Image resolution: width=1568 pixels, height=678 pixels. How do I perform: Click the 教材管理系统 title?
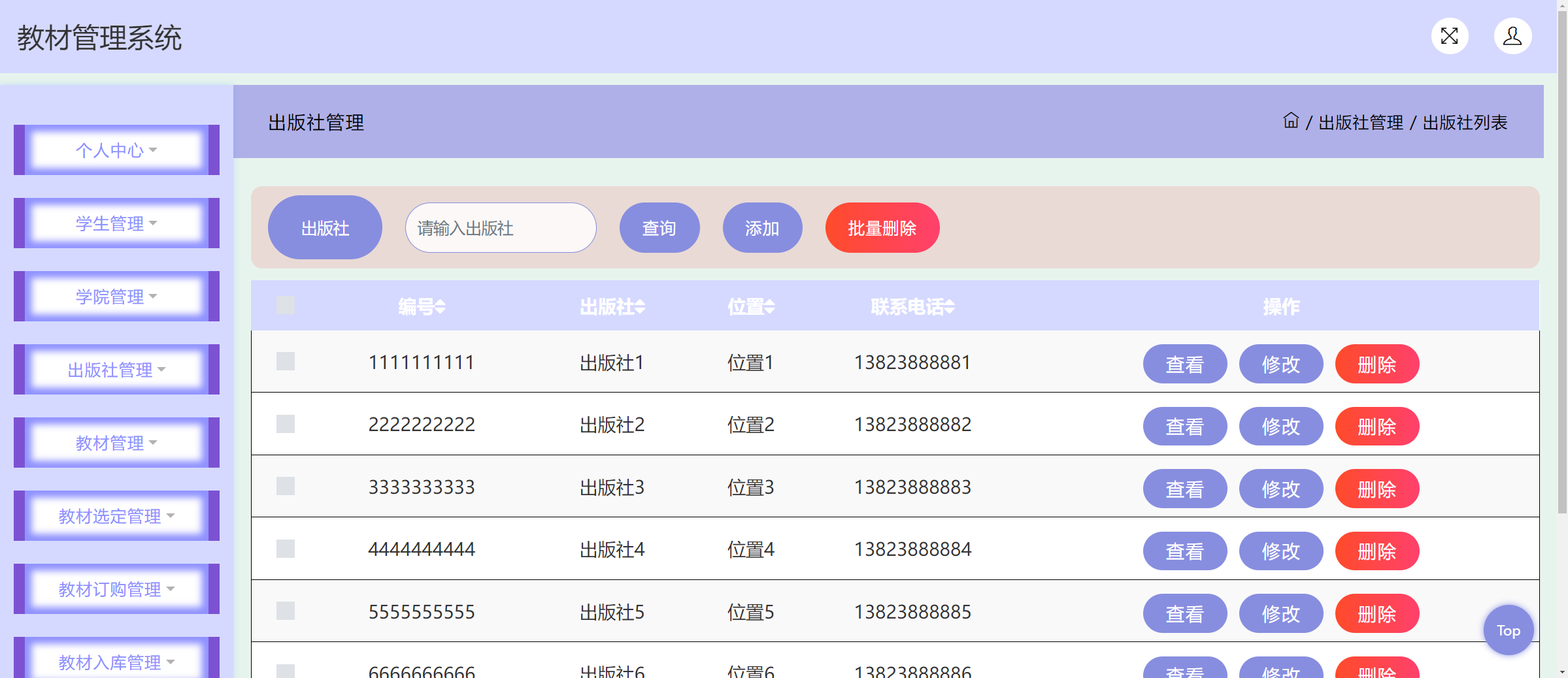point(99,38)
